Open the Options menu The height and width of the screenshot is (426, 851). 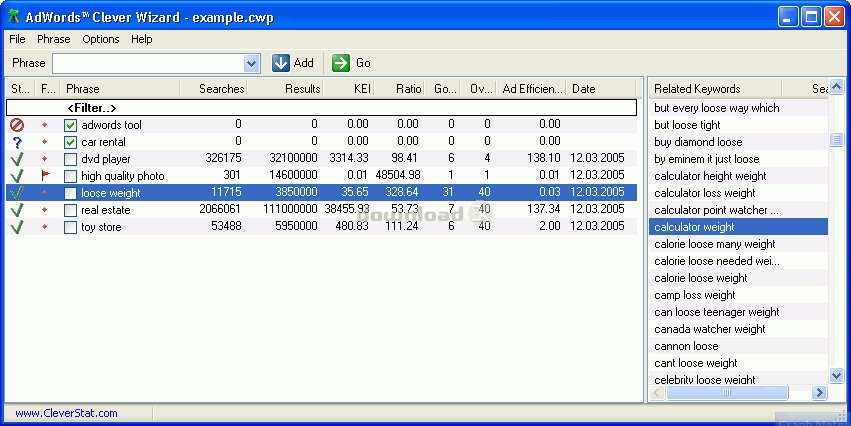101,39
